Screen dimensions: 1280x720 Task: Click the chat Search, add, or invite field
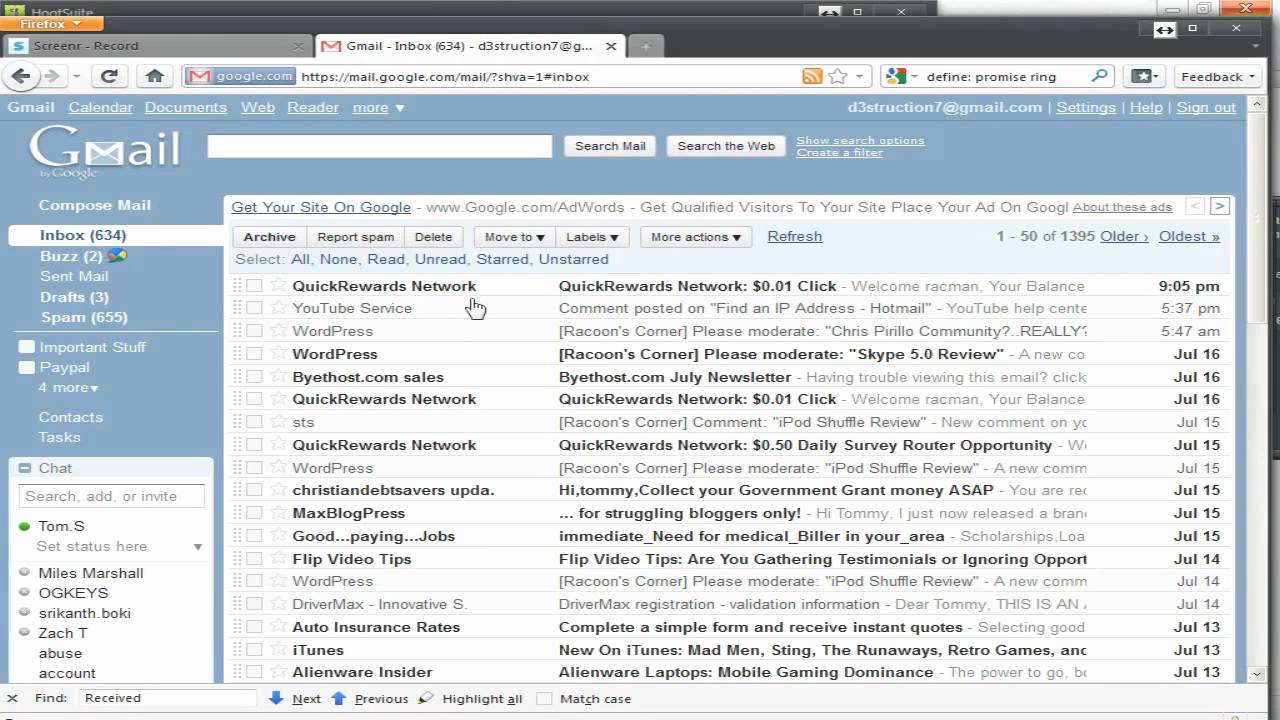112,496
